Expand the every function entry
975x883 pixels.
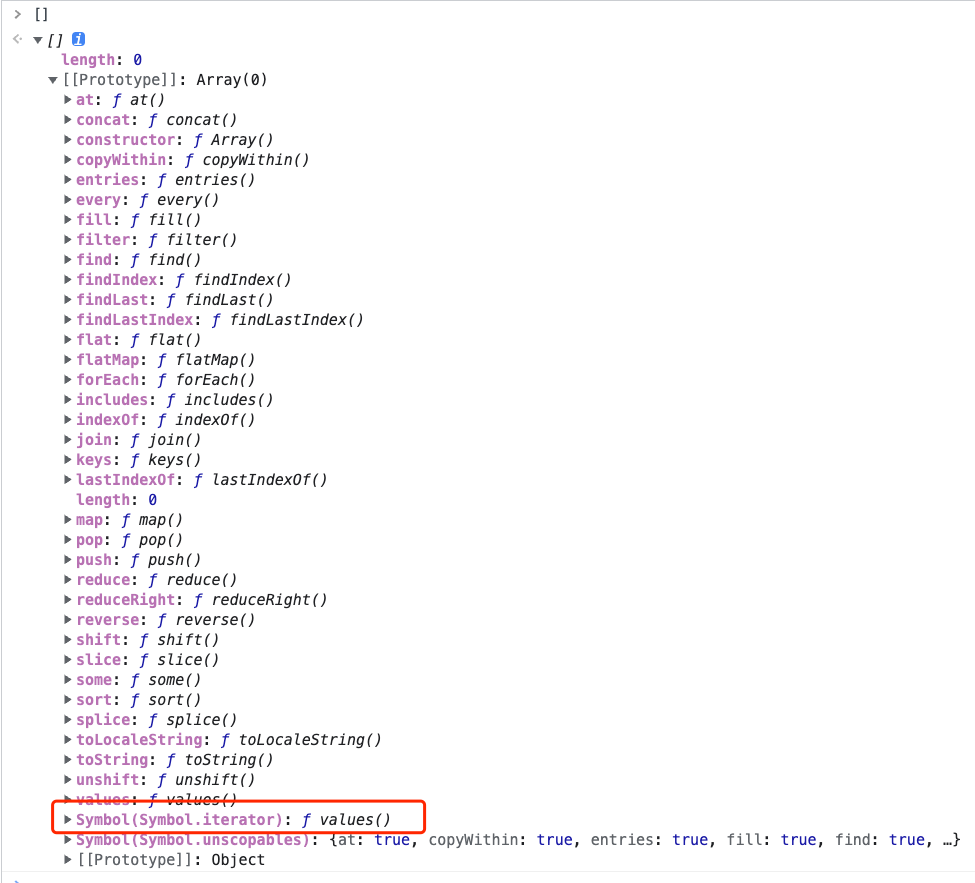coord(68,200)
